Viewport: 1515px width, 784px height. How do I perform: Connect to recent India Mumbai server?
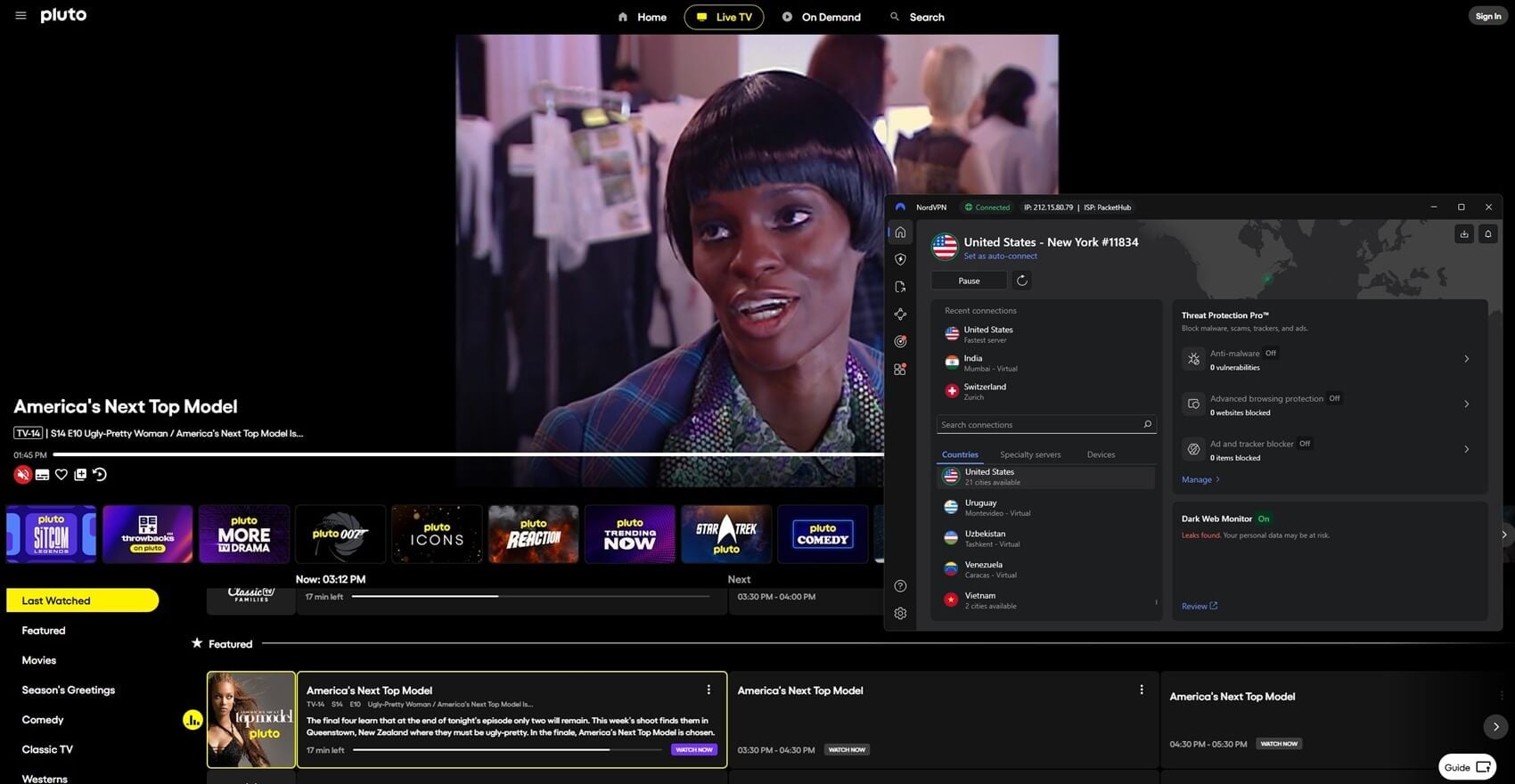(x=1046, y=363)
